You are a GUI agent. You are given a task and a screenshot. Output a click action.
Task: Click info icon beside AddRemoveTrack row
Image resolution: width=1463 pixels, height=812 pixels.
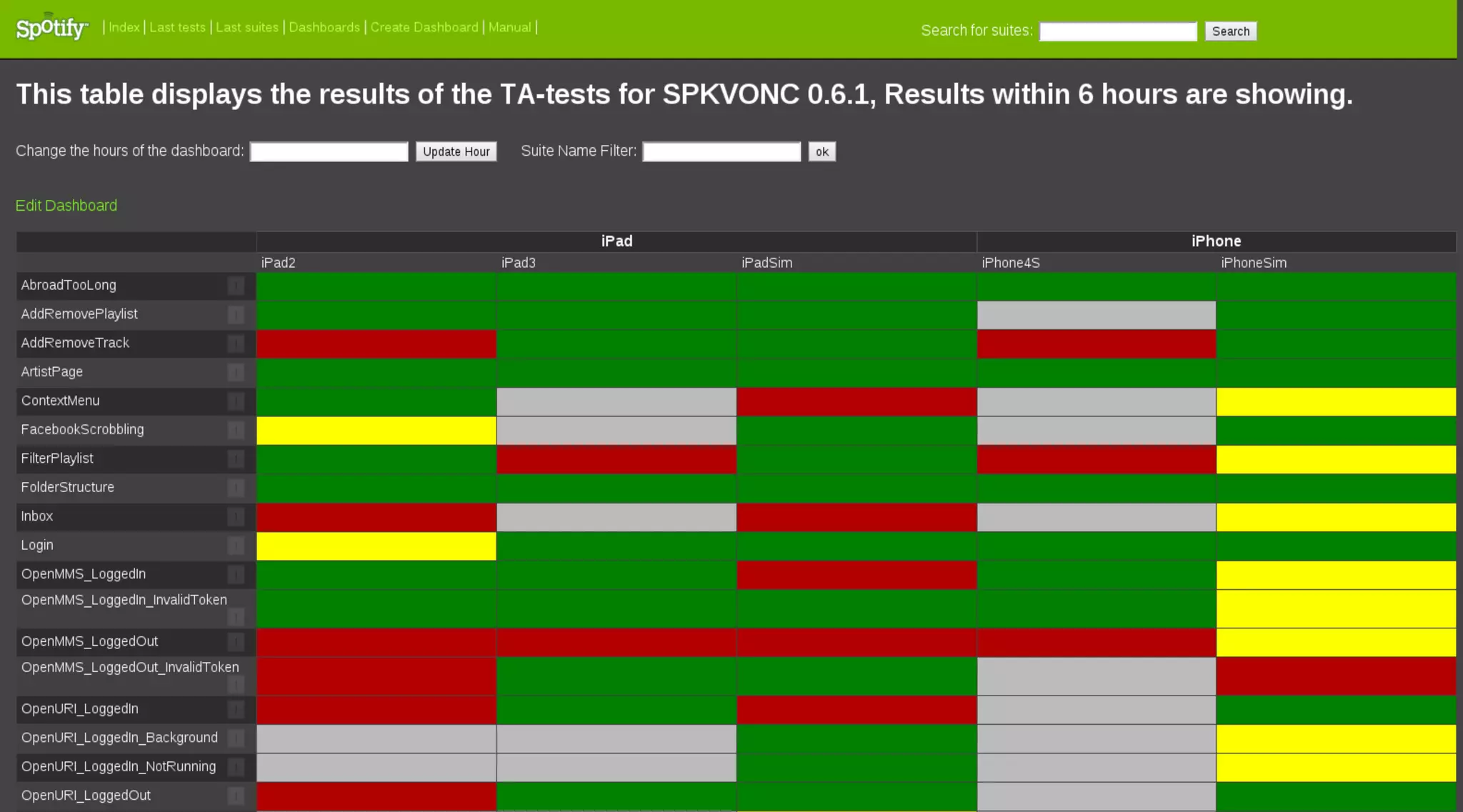point(236,344)
